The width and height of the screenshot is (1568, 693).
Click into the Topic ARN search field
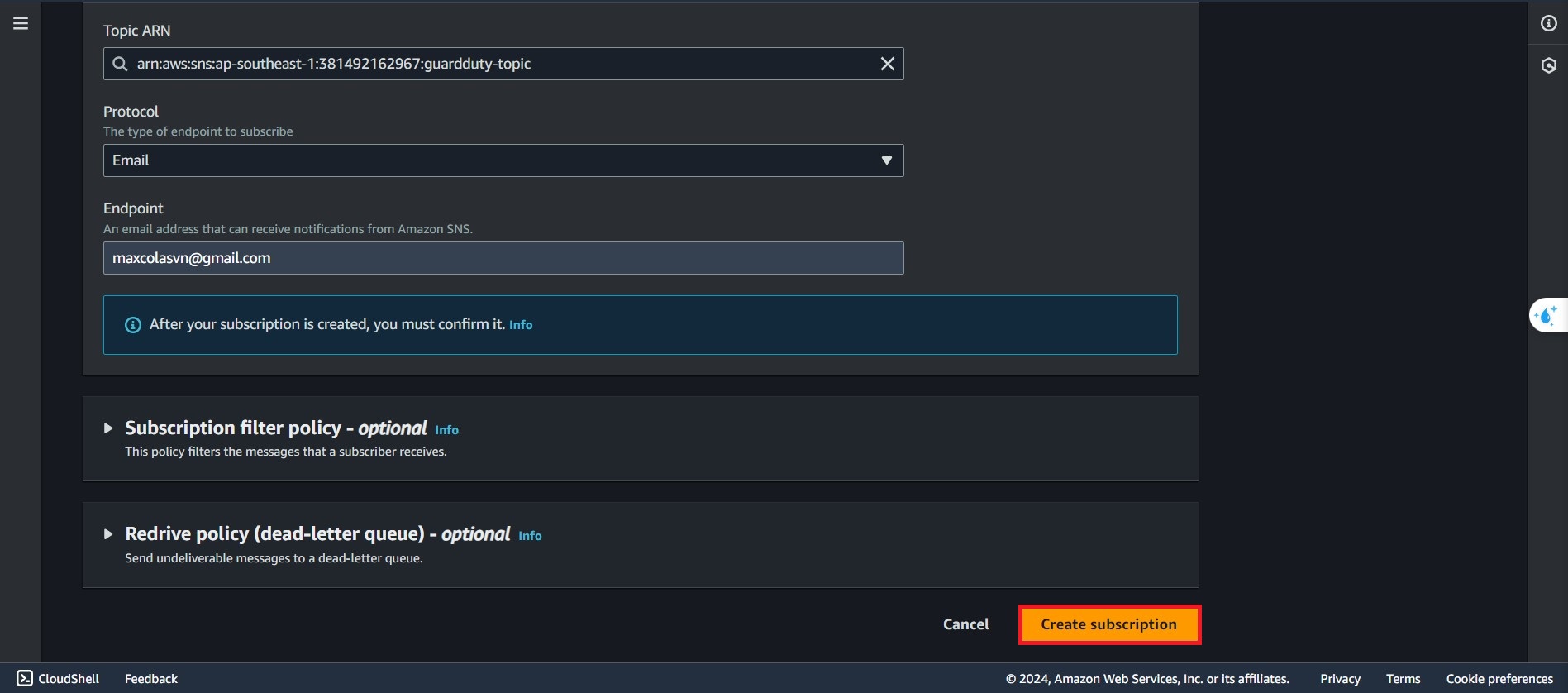496,64
